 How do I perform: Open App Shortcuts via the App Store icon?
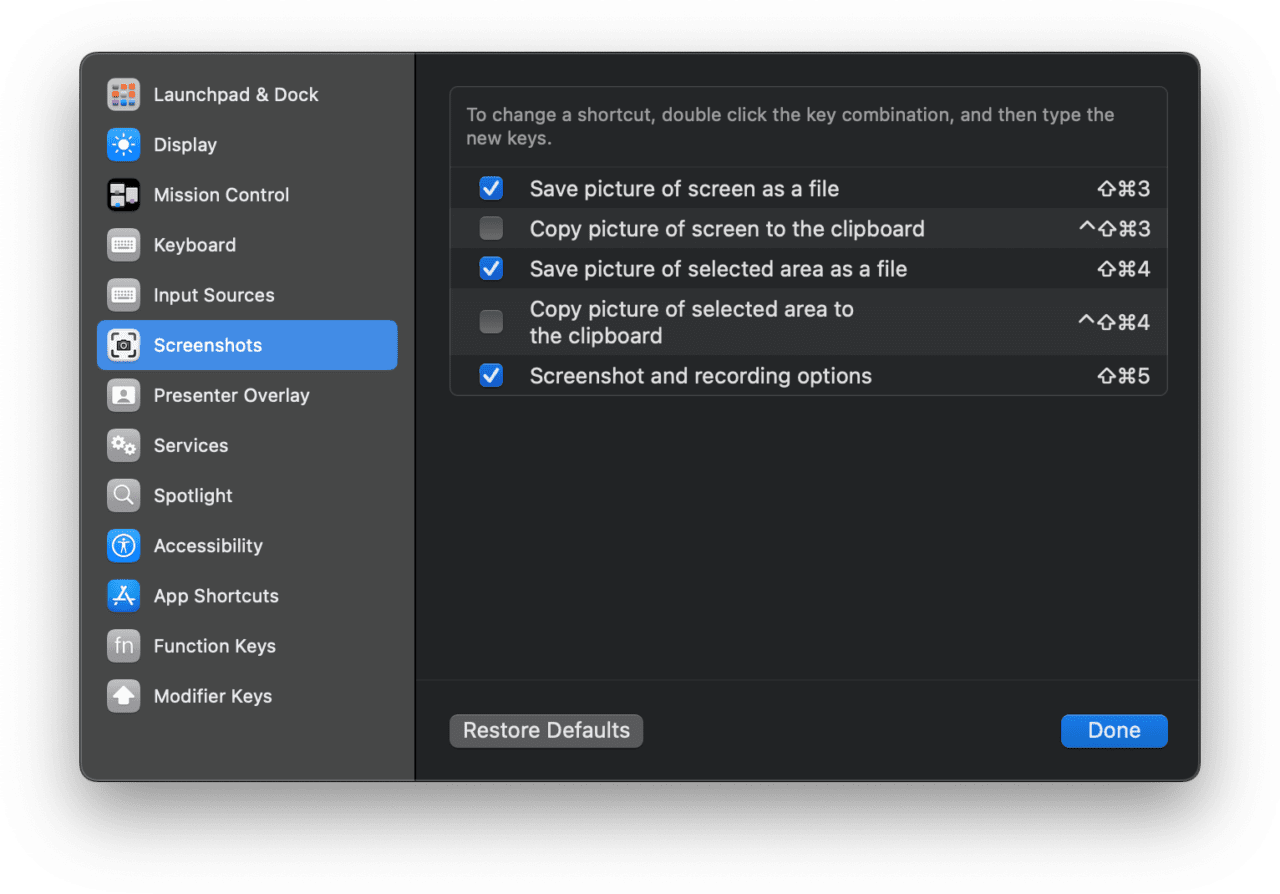[123, 595]
